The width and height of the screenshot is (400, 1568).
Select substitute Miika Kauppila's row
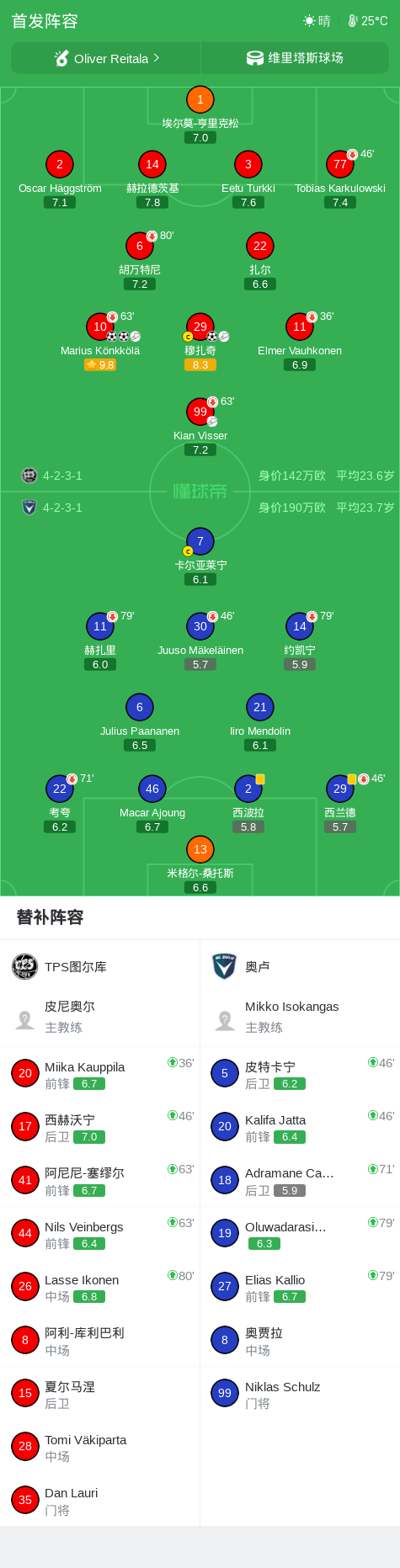(100, 1074)
